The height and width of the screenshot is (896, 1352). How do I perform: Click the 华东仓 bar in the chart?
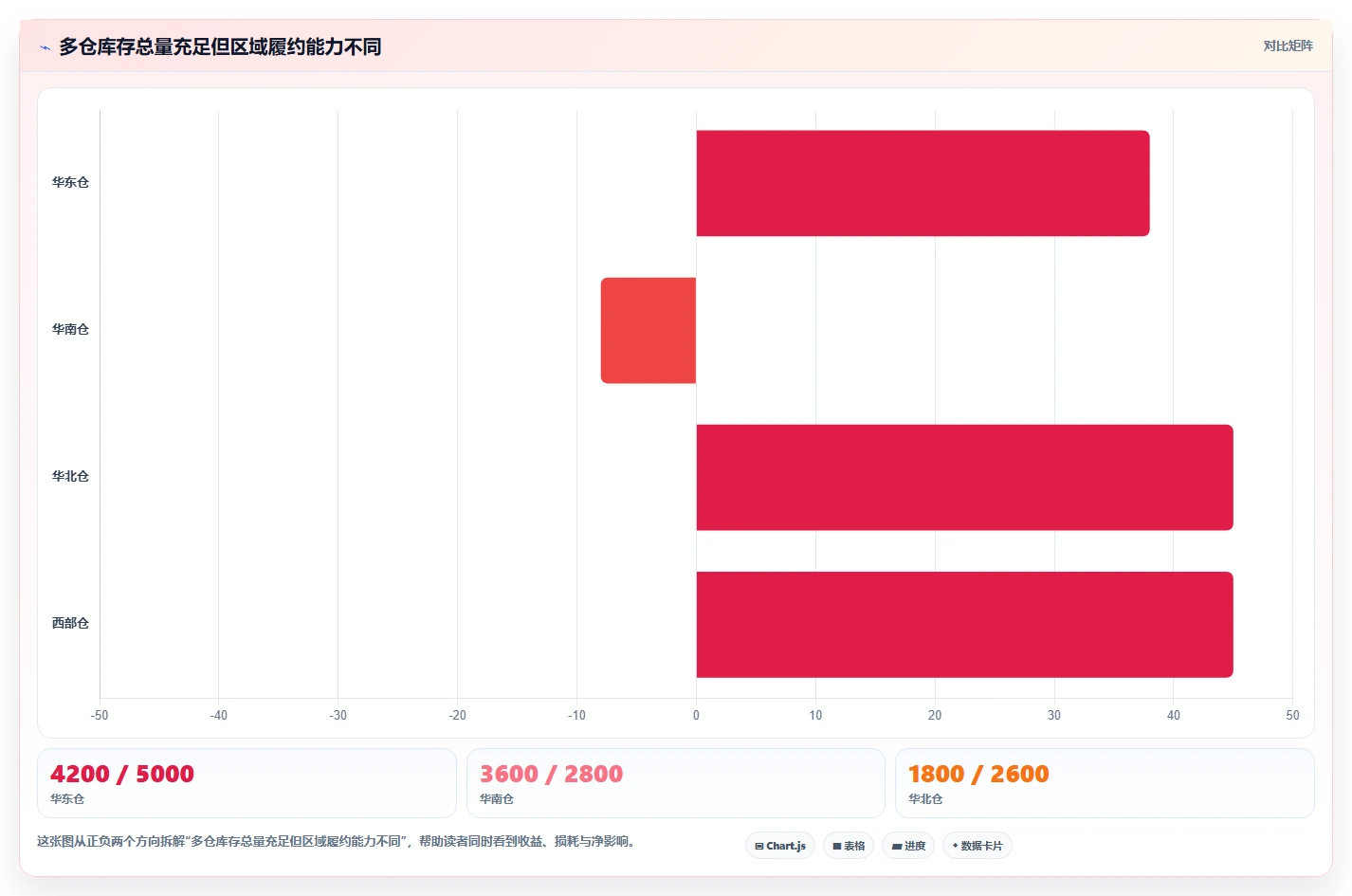point(923,183)
